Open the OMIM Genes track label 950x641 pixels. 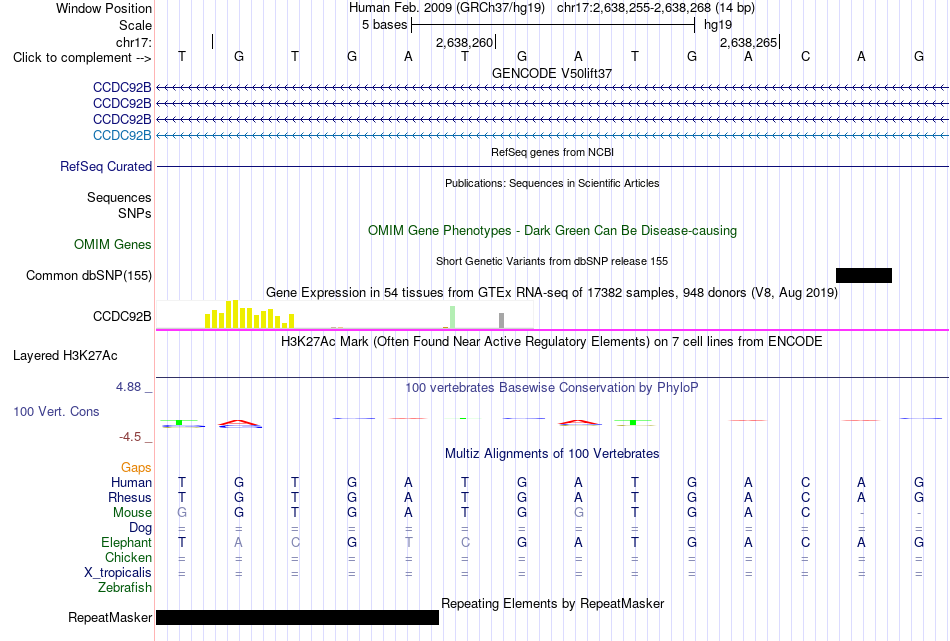click(113, 244)
